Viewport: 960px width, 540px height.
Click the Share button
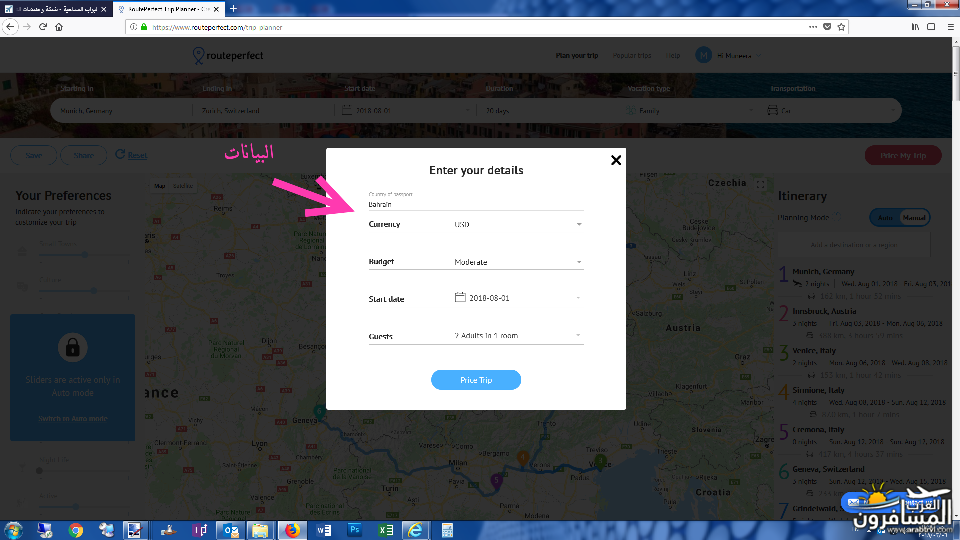point(84,156)
